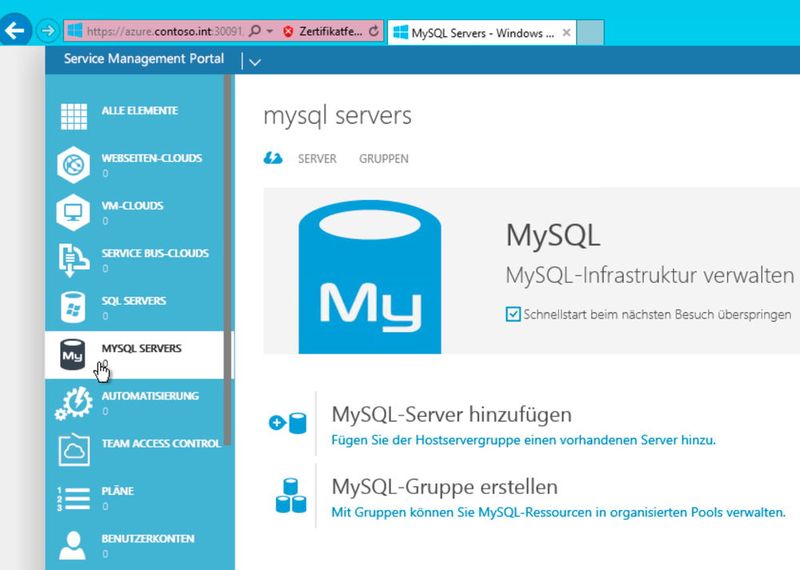Open SQL SERVERS in sidebar
This screenshot has width=800, height=570.
[x=134, y=301]
